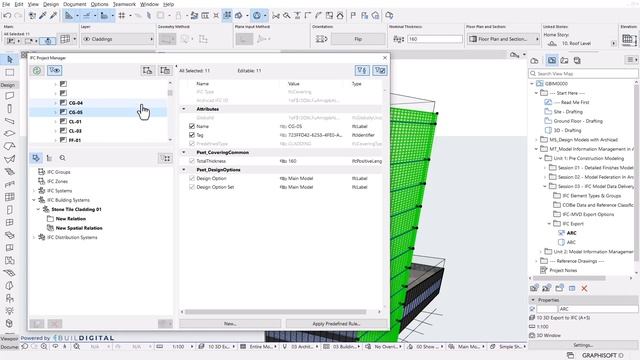Select Stone Tile Cladding 01 system
The image size is (640, 360).
pos(76,209)
